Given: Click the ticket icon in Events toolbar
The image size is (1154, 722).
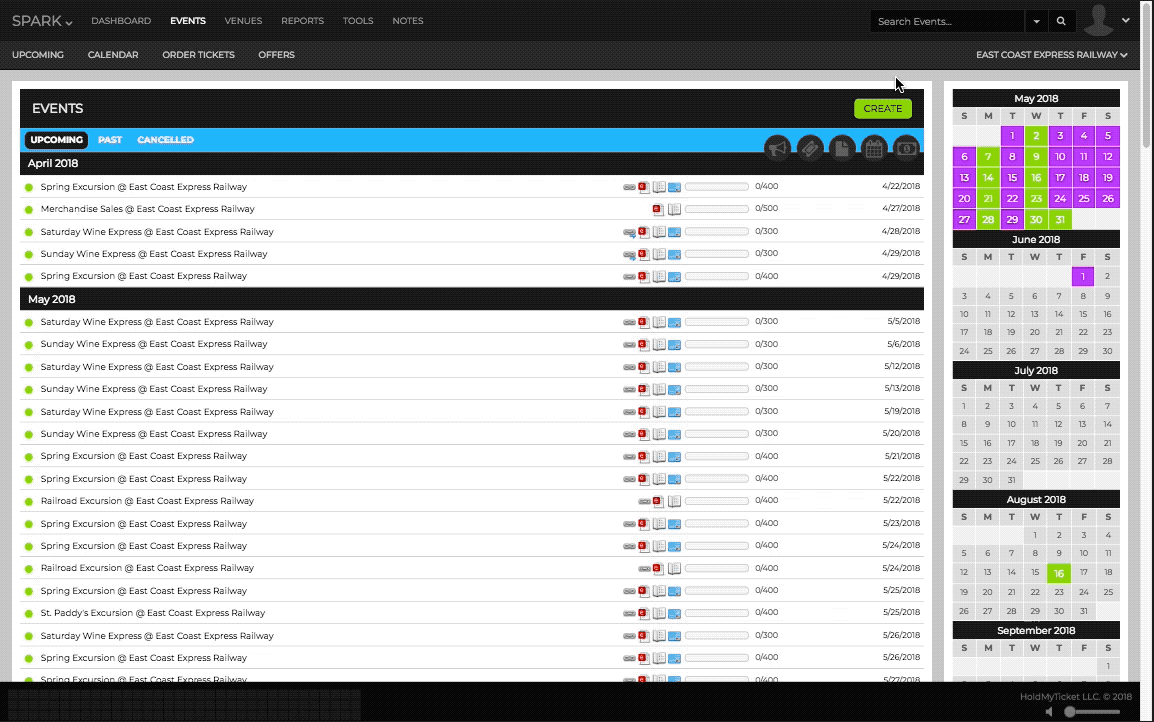Looking at the screenshot, I should click(x=810, y=148).
